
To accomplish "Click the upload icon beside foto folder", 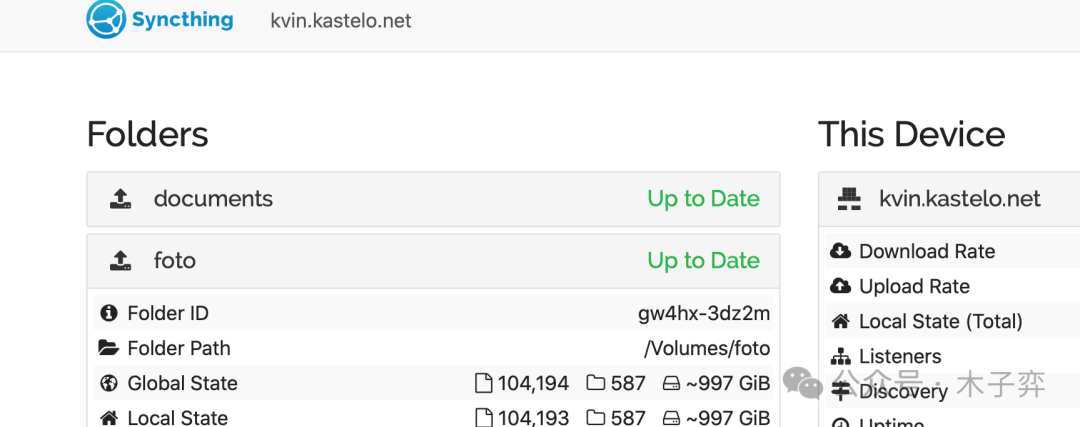I will pyautogui.click(x=120, y=261).
